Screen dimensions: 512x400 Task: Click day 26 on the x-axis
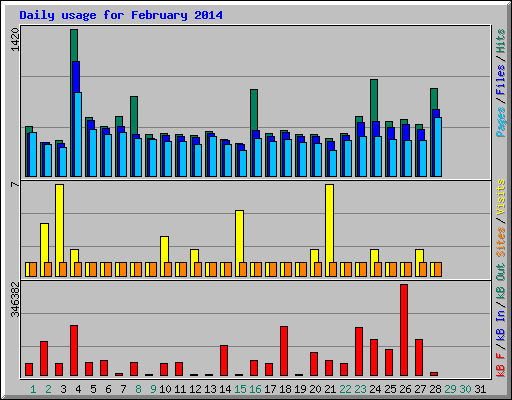[405, 389]
